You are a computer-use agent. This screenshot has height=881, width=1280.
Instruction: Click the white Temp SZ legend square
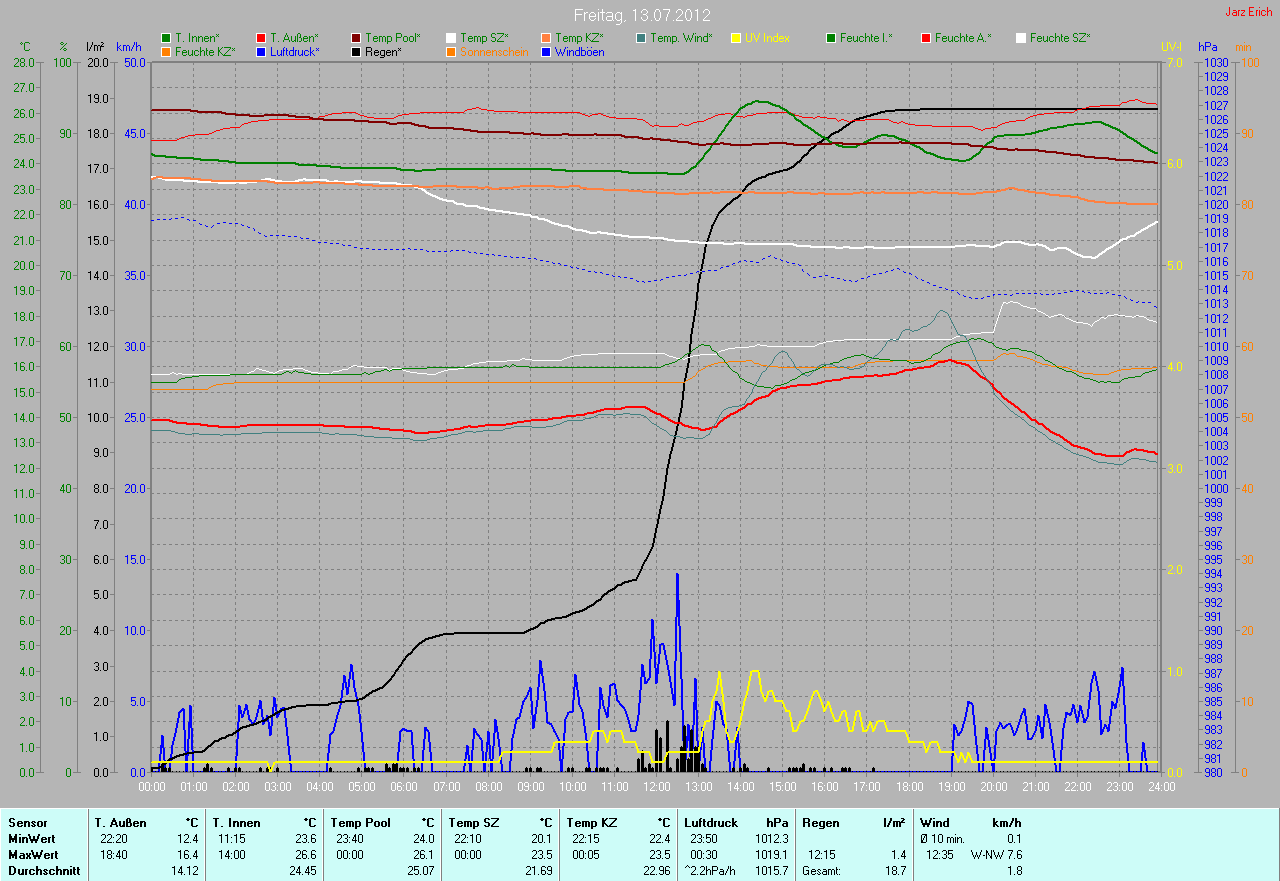coord(451,38)
